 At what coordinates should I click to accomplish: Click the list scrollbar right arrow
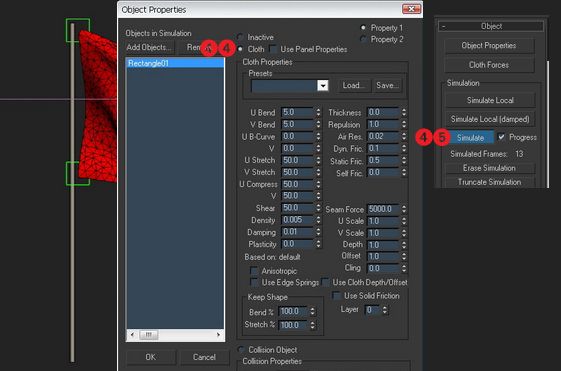(218, 335)
